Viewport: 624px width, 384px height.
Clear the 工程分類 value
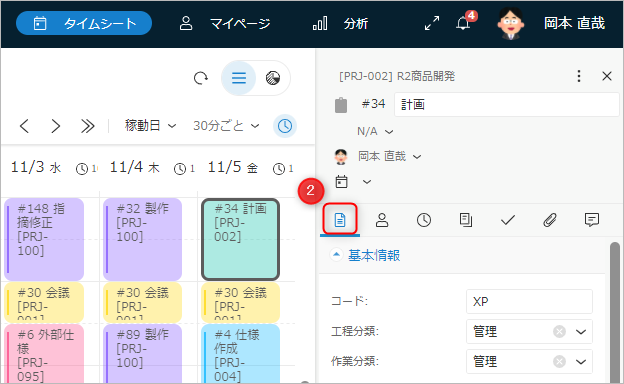(559, 331)
